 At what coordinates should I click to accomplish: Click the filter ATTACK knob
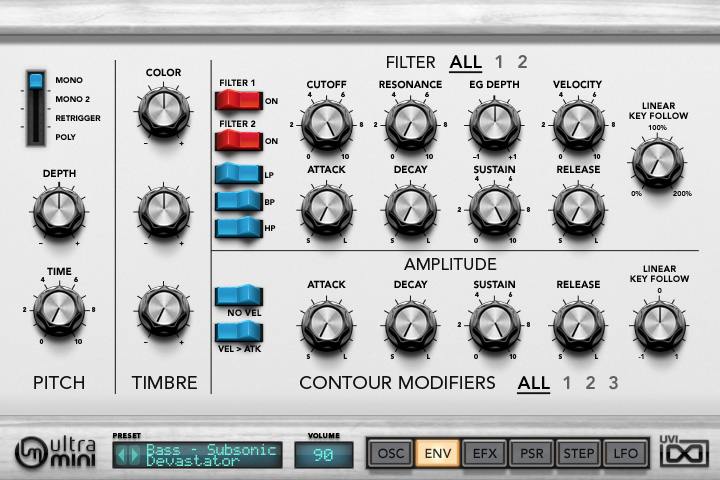[326, 209]
